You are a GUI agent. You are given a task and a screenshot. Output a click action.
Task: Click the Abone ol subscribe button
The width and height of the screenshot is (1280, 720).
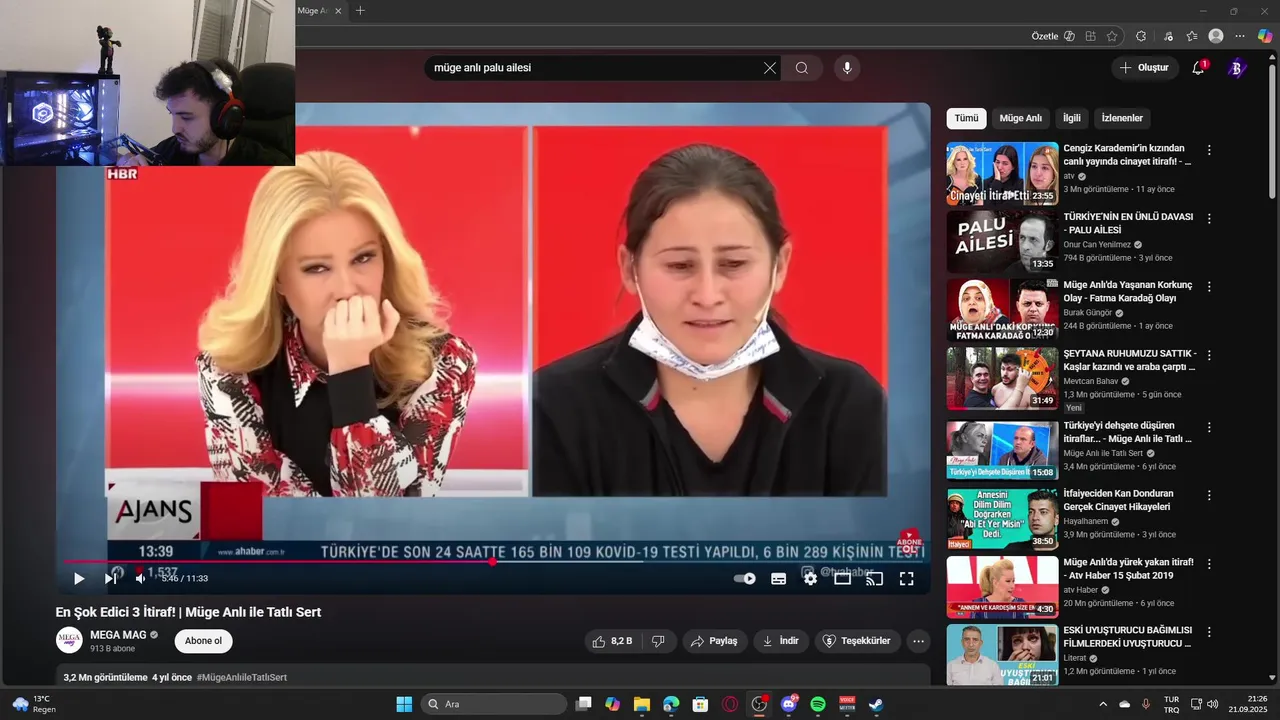203,641
